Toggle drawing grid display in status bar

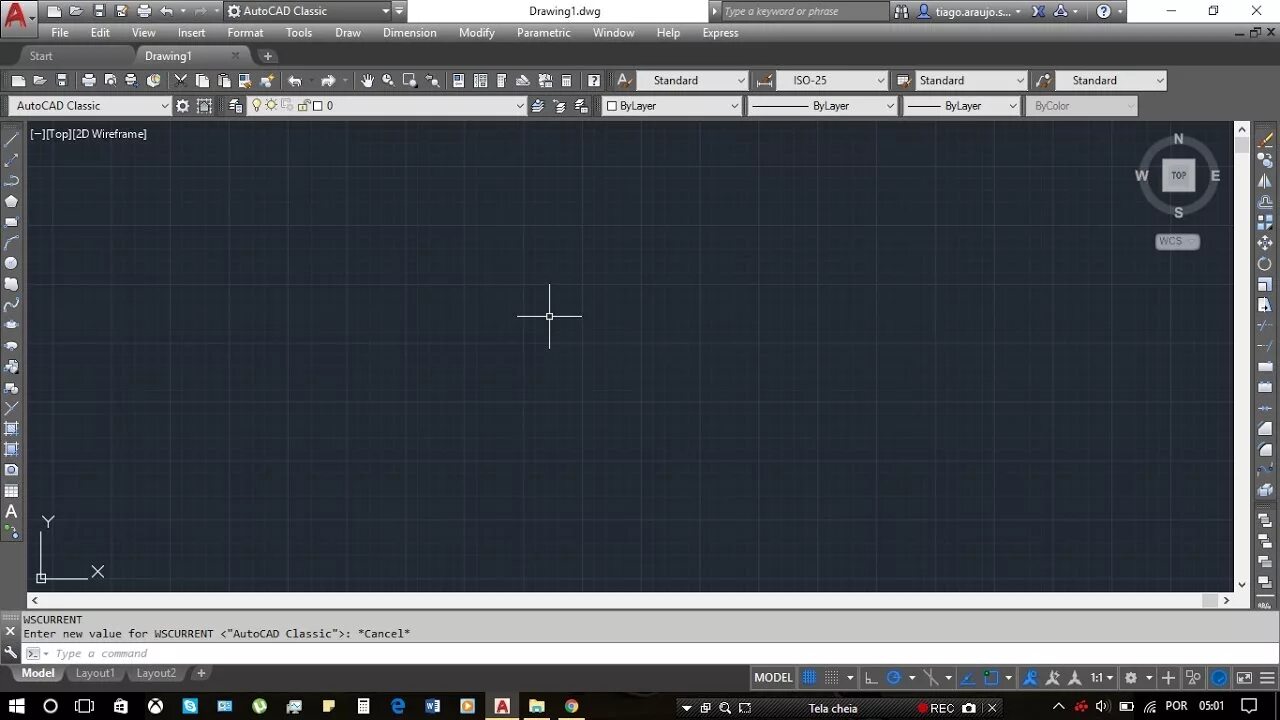pos(809,678)
